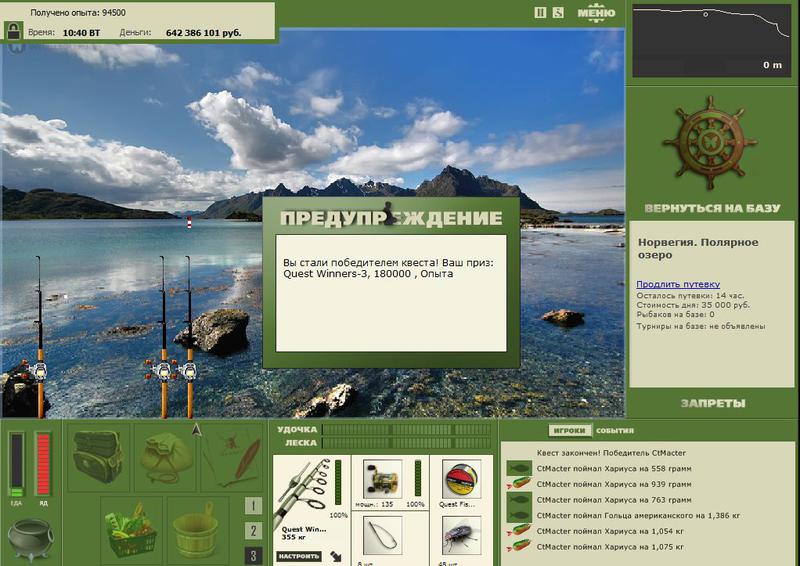Open the tackle backpack icon
The height and width of the screenshot is (566, 800).
click(97, 457)
